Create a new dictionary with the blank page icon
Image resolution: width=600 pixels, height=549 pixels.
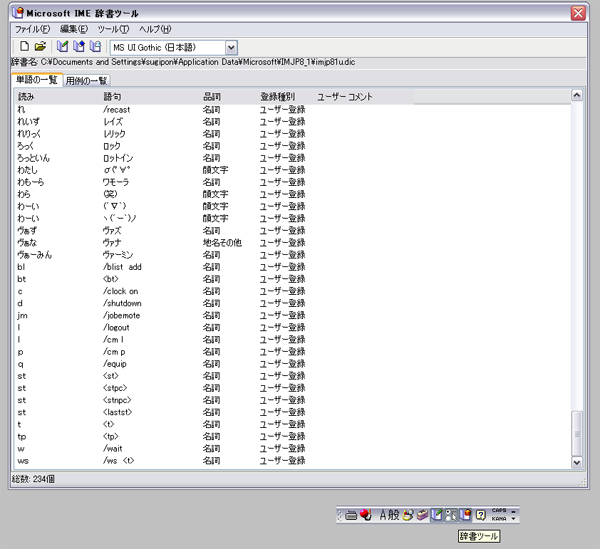point(24,47)
